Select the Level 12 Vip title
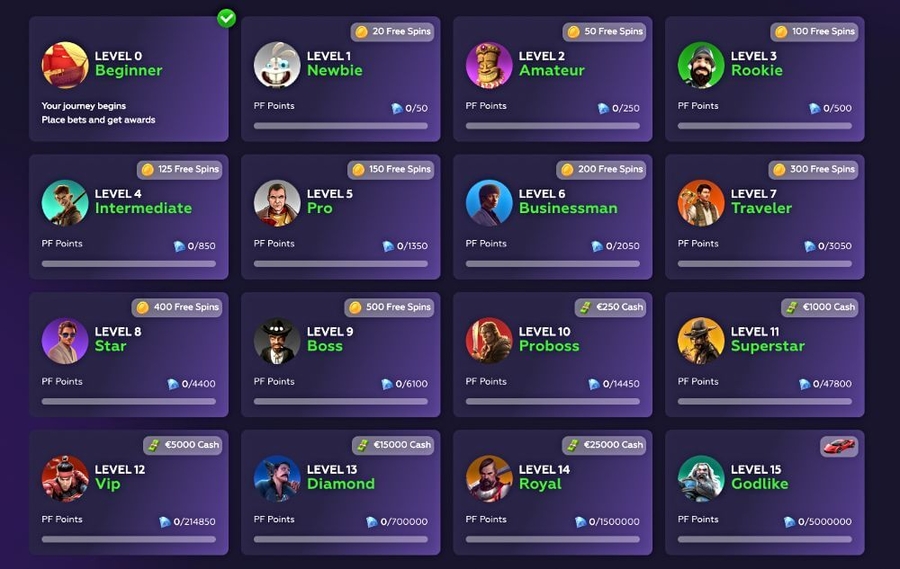Image resolution: width=900 pixels, height=569 pixels. [119, 477]
